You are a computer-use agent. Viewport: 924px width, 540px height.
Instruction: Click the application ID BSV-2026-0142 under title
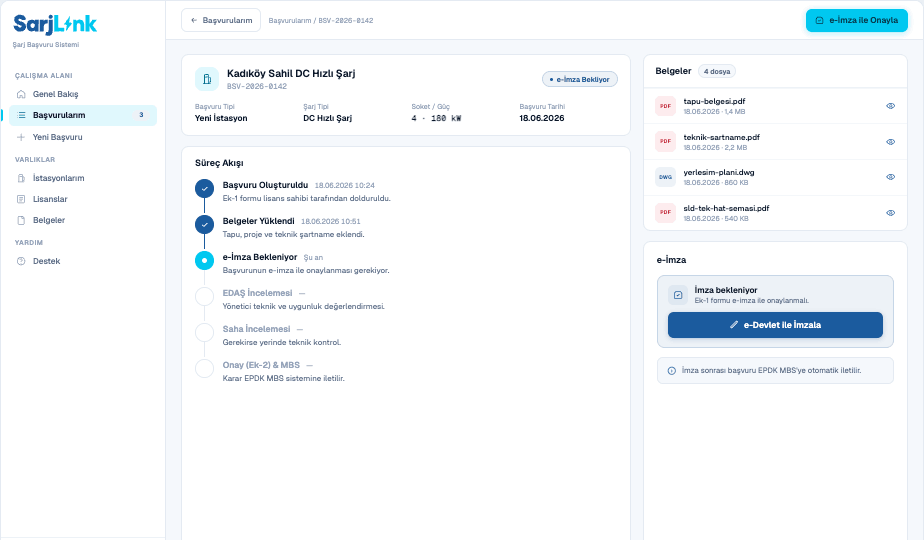coord(257,86)
